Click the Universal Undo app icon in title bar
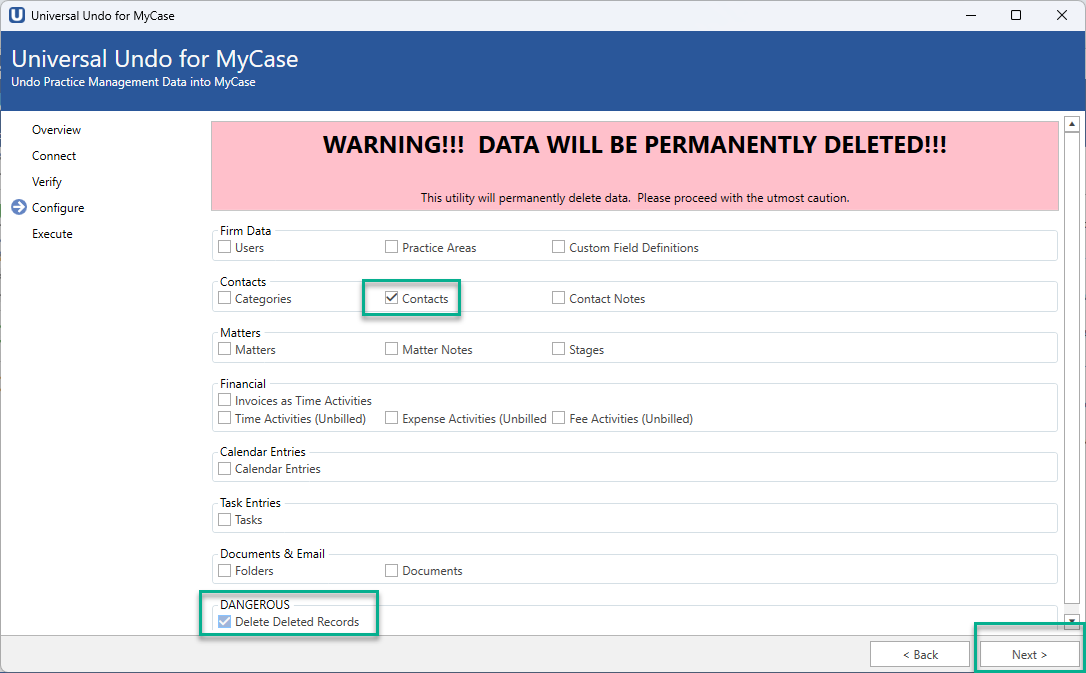This screenshot has width=1086, height=673. 17,15
